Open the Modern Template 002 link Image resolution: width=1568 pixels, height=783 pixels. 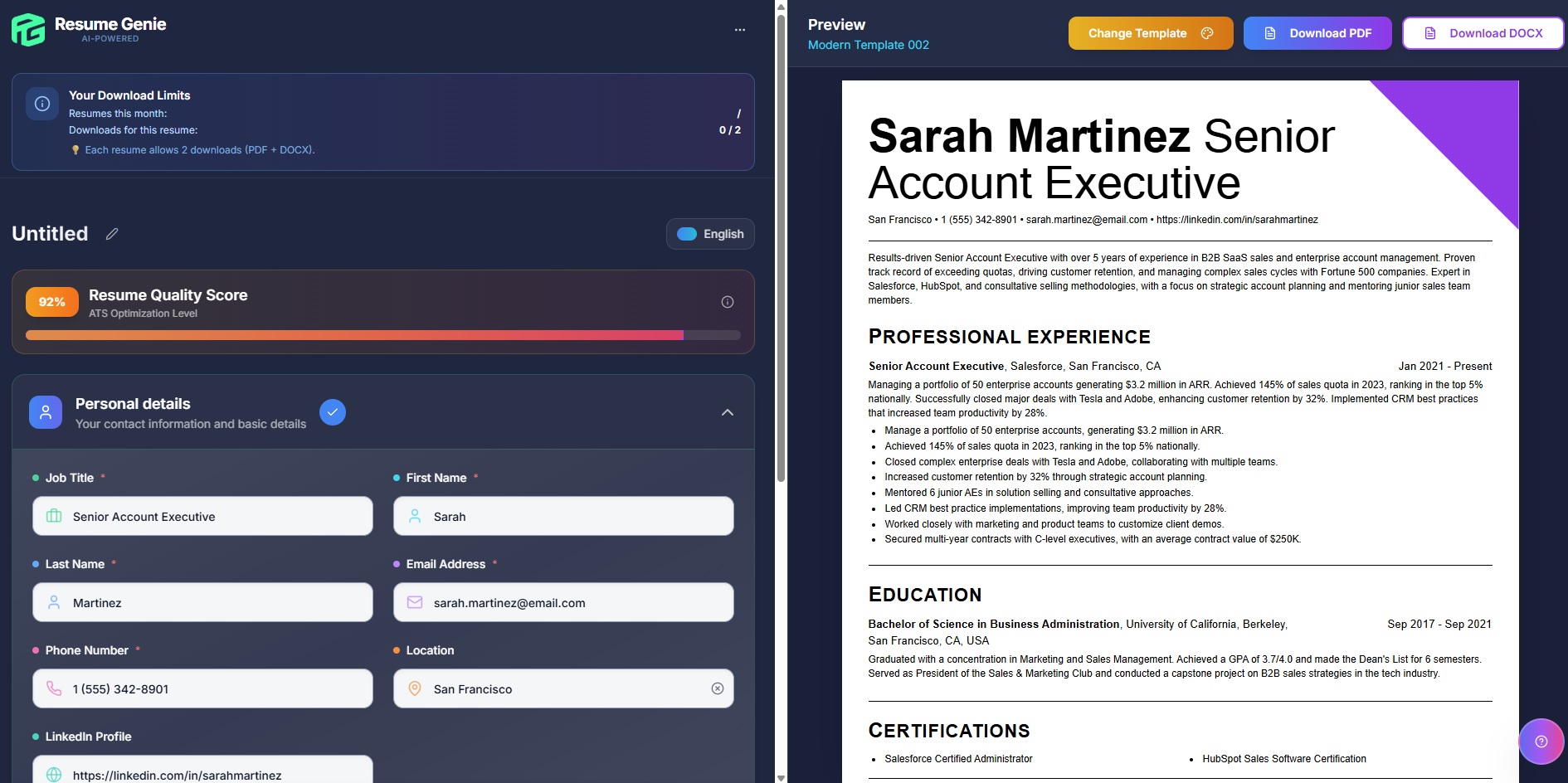click(868, 45)
